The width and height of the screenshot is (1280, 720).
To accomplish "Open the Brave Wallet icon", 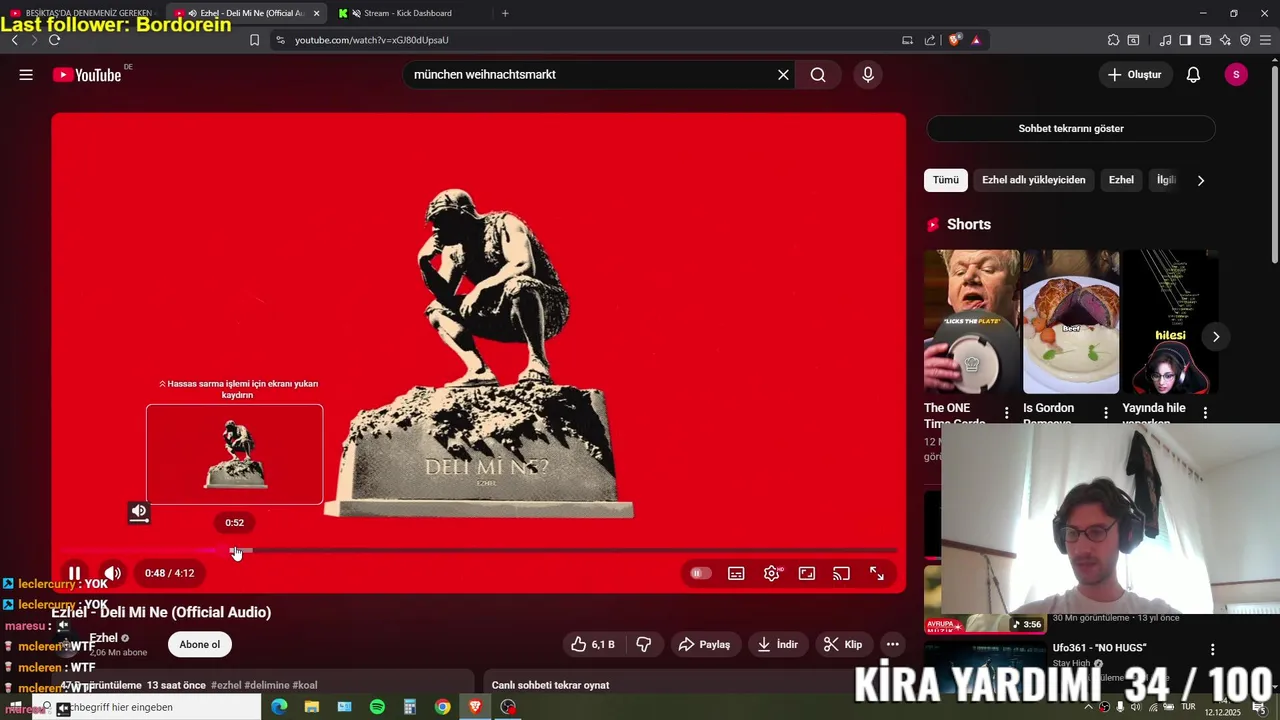I will (x=1205, y=40).
